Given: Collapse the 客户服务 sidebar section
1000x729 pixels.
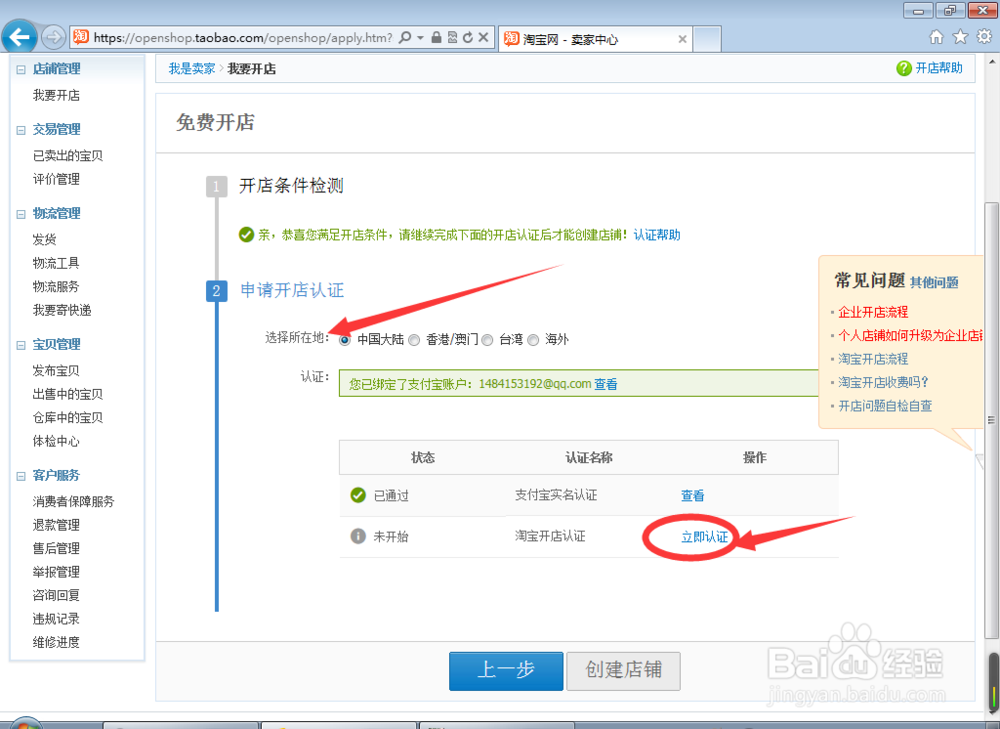Looking at the screenshot, I should (x=21, y=476).
